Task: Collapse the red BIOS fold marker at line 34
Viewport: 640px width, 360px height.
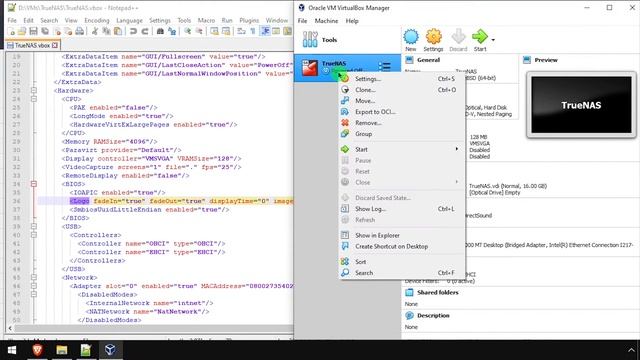Action: click(34, 184)
